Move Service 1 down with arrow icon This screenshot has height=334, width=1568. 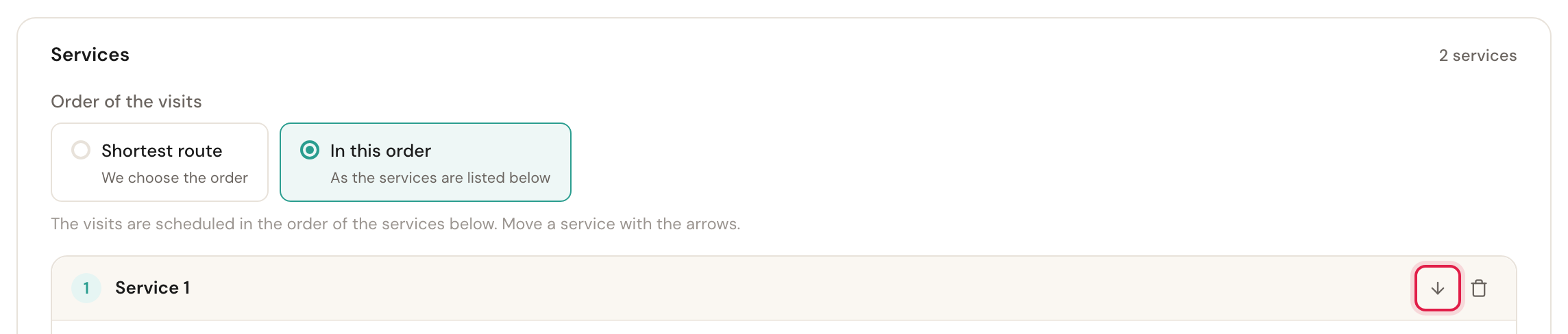[1437, 288]
